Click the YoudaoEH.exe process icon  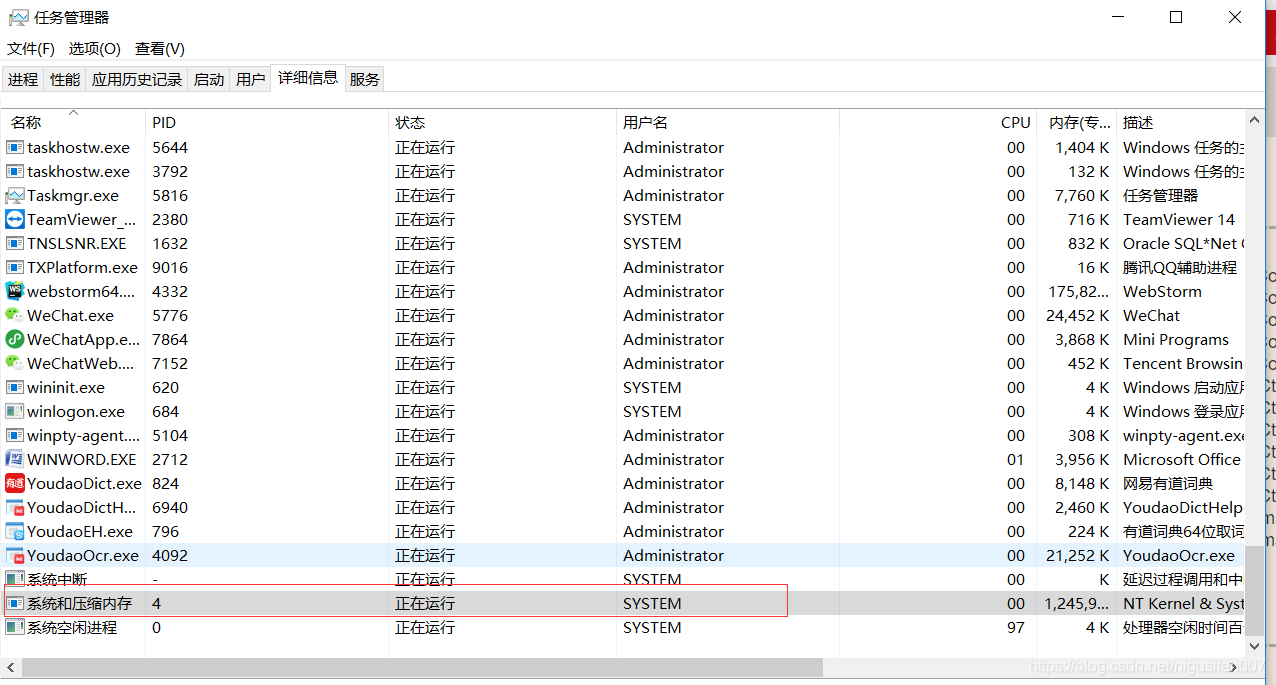(x=15, y=531)
